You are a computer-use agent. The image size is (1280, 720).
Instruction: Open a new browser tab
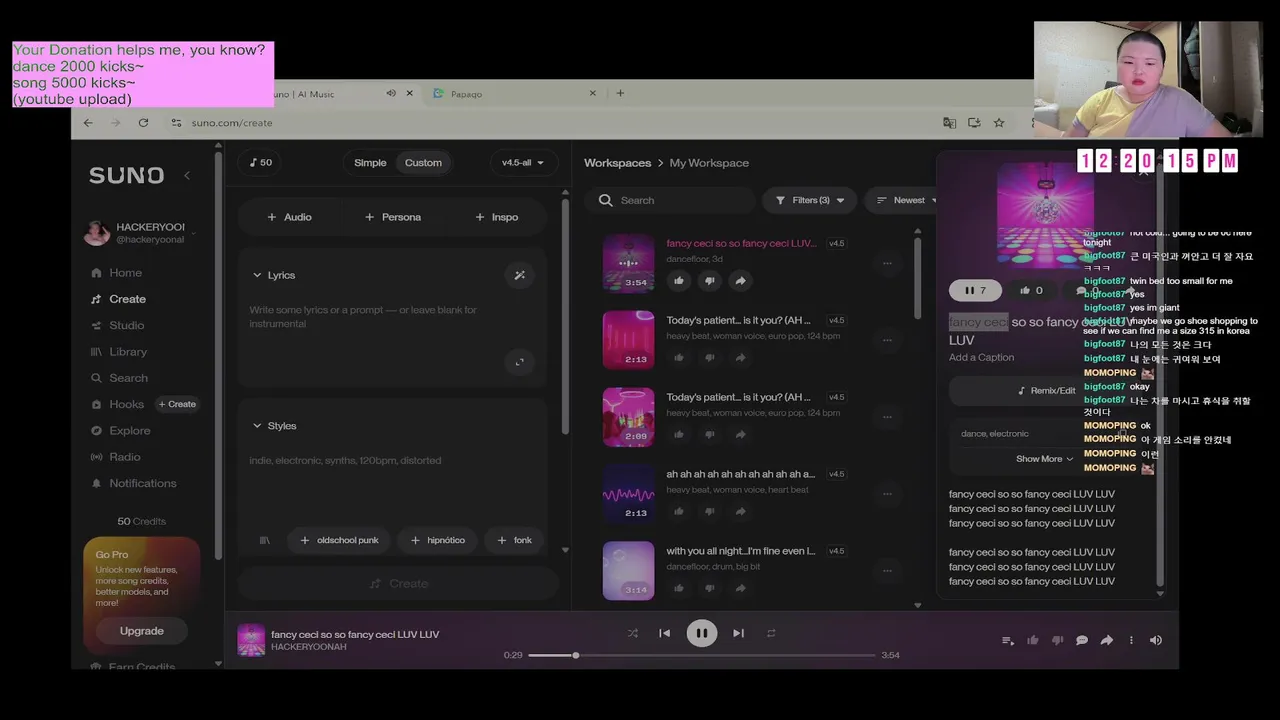[620, 93]
